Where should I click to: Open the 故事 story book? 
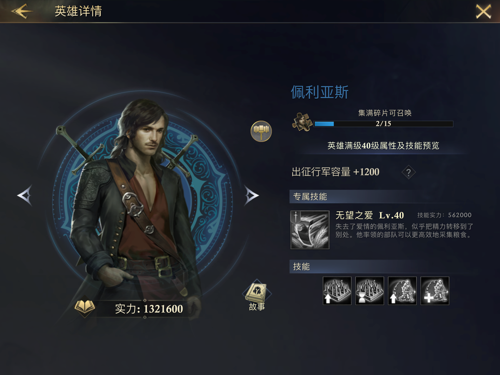257,296
